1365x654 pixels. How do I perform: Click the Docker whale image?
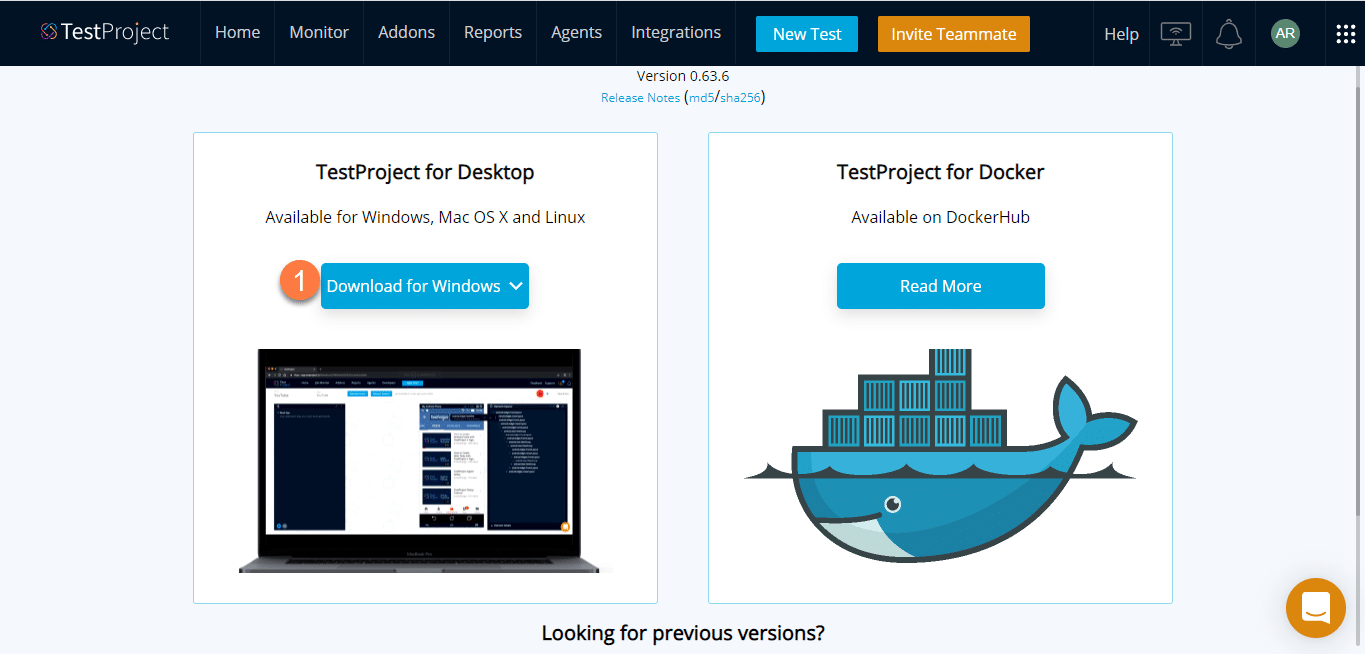[940, 456]
